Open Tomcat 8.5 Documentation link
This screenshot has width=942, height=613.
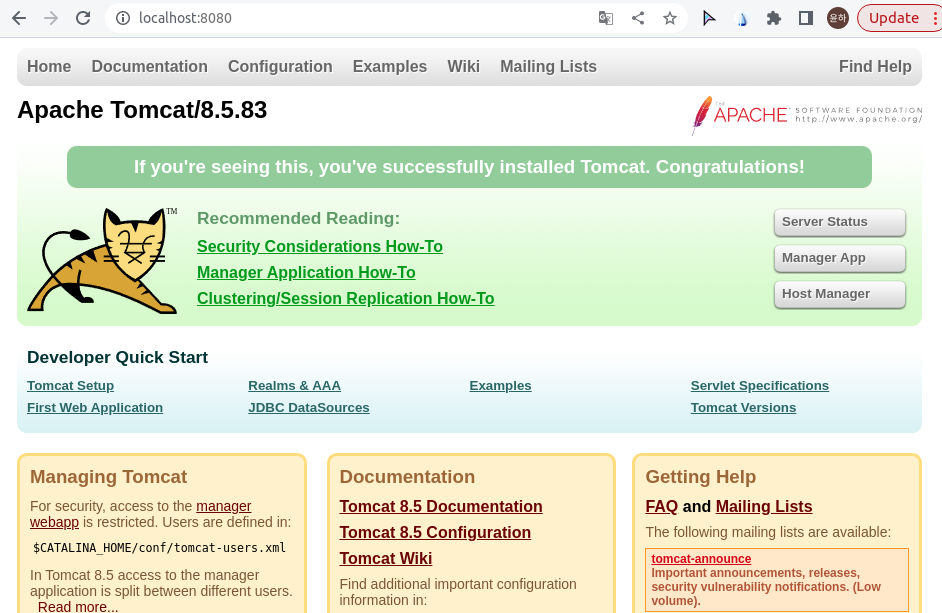(x=441, y=507)
